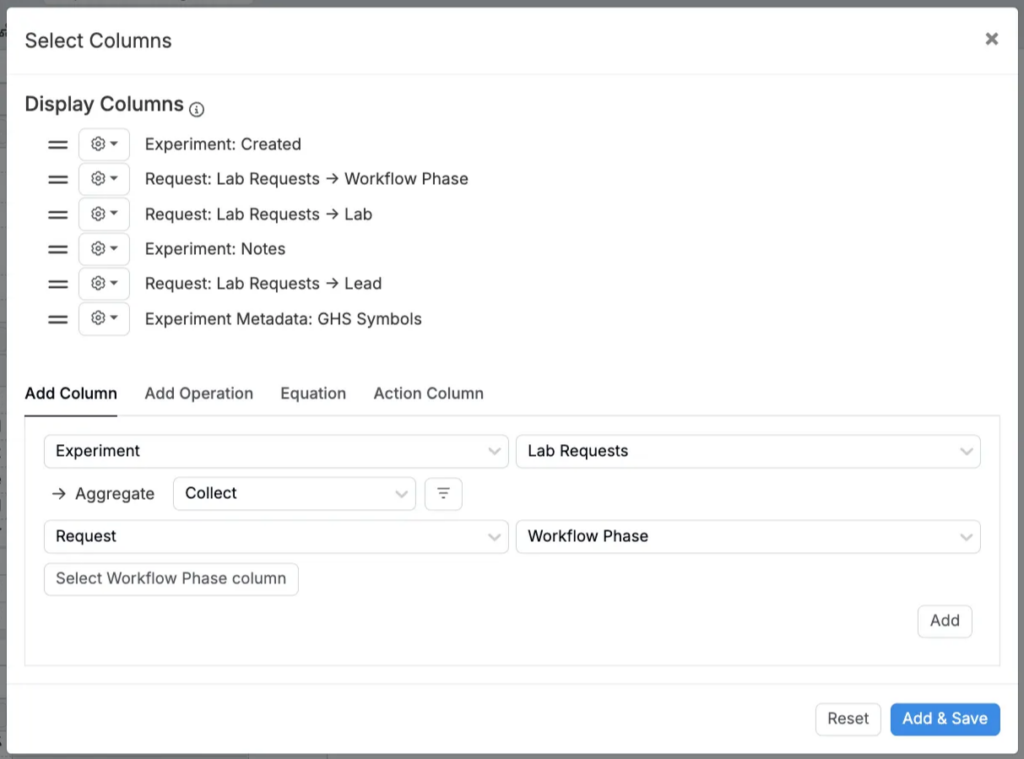Open gear menu for GHS Symbols column
Image resolution: width=1024 pixels, height=759 pixels.
coord(104,319)
